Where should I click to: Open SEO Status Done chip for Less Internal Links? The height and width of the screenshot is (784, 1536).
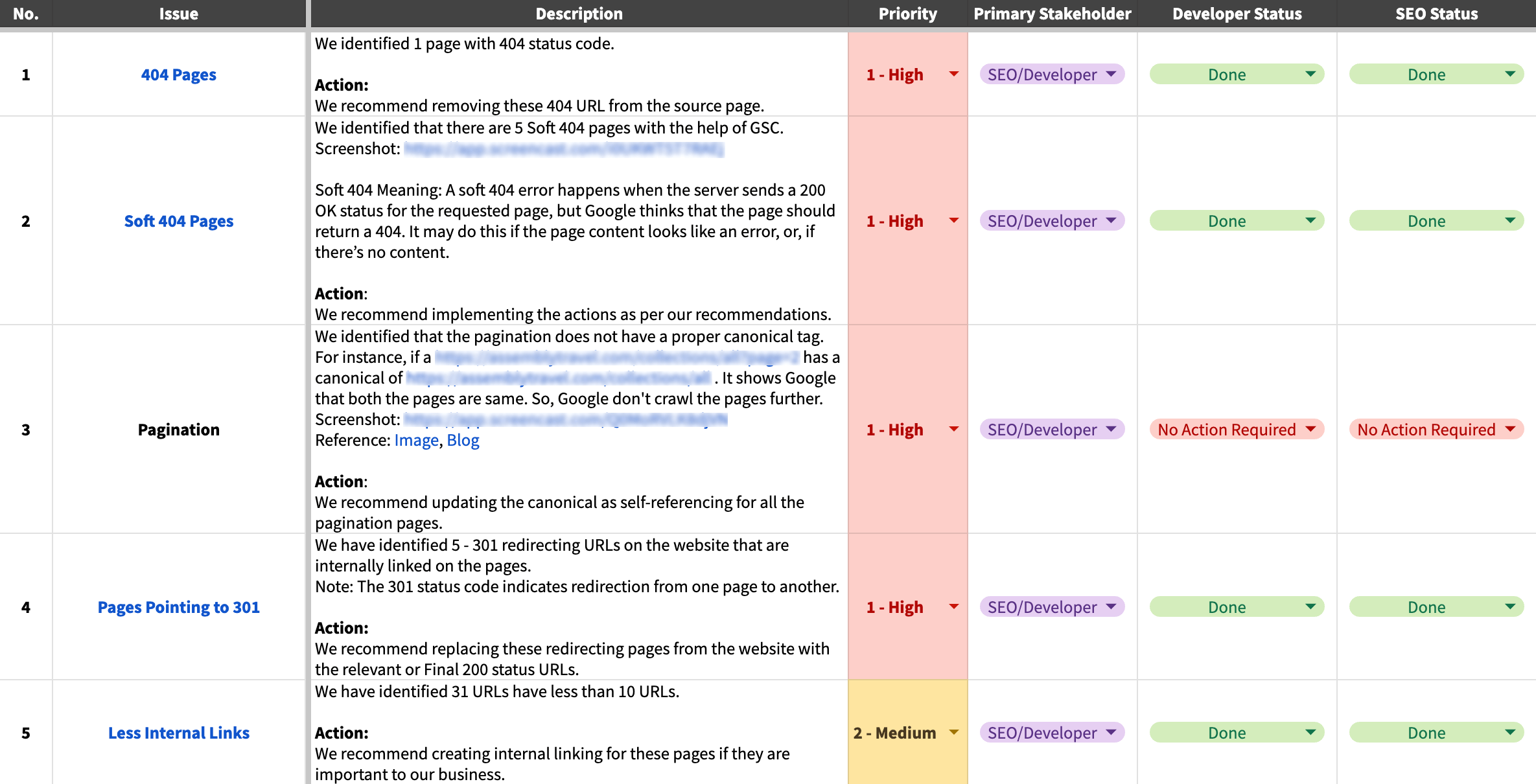click(1436, 733)
